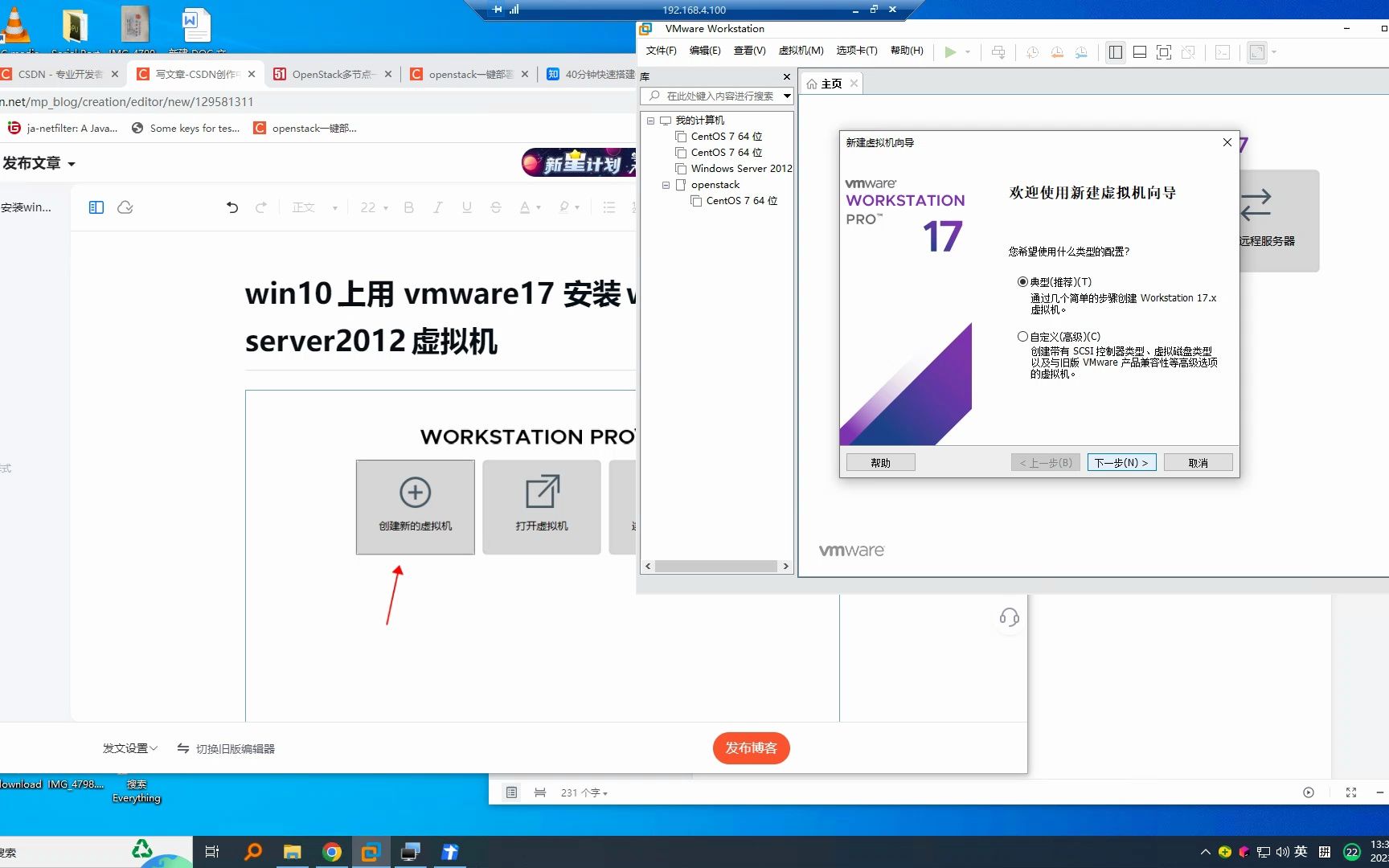Switch to the 主页 tab
Viewport: 1389px width, 868px height.
tap(831, 84)
